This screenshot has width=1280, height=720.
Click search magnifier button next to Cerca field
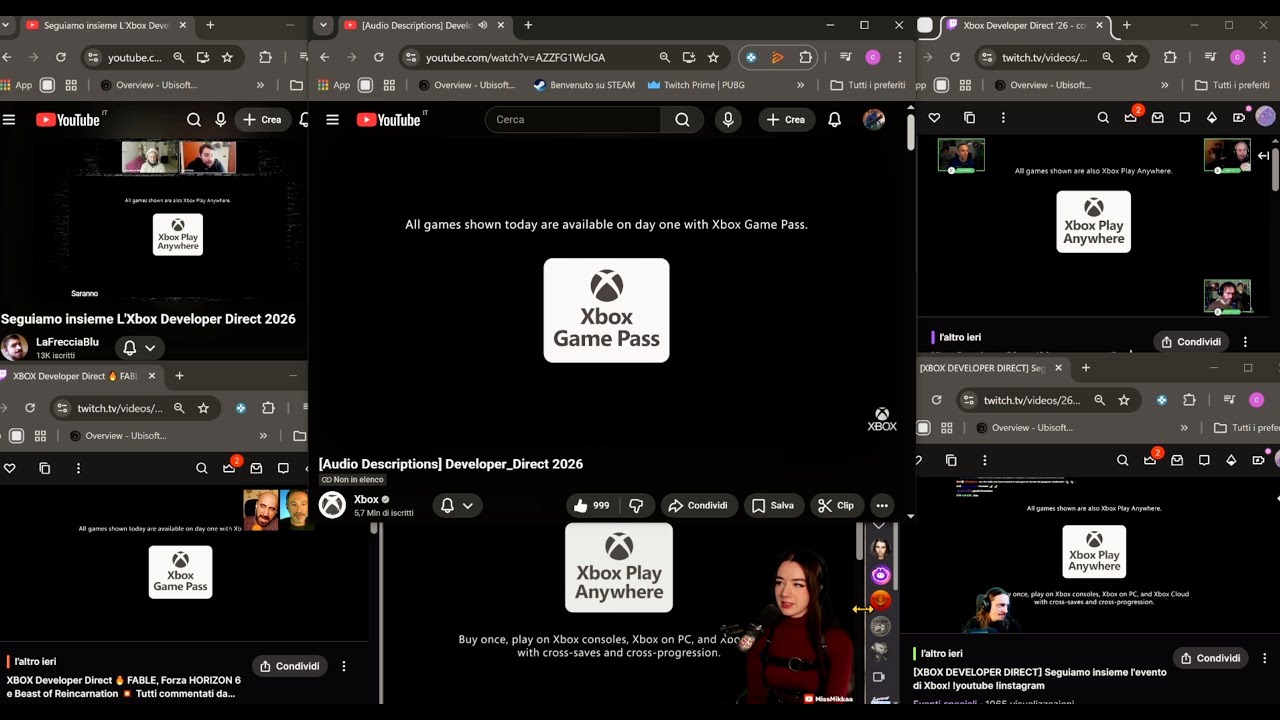[682, 120]
